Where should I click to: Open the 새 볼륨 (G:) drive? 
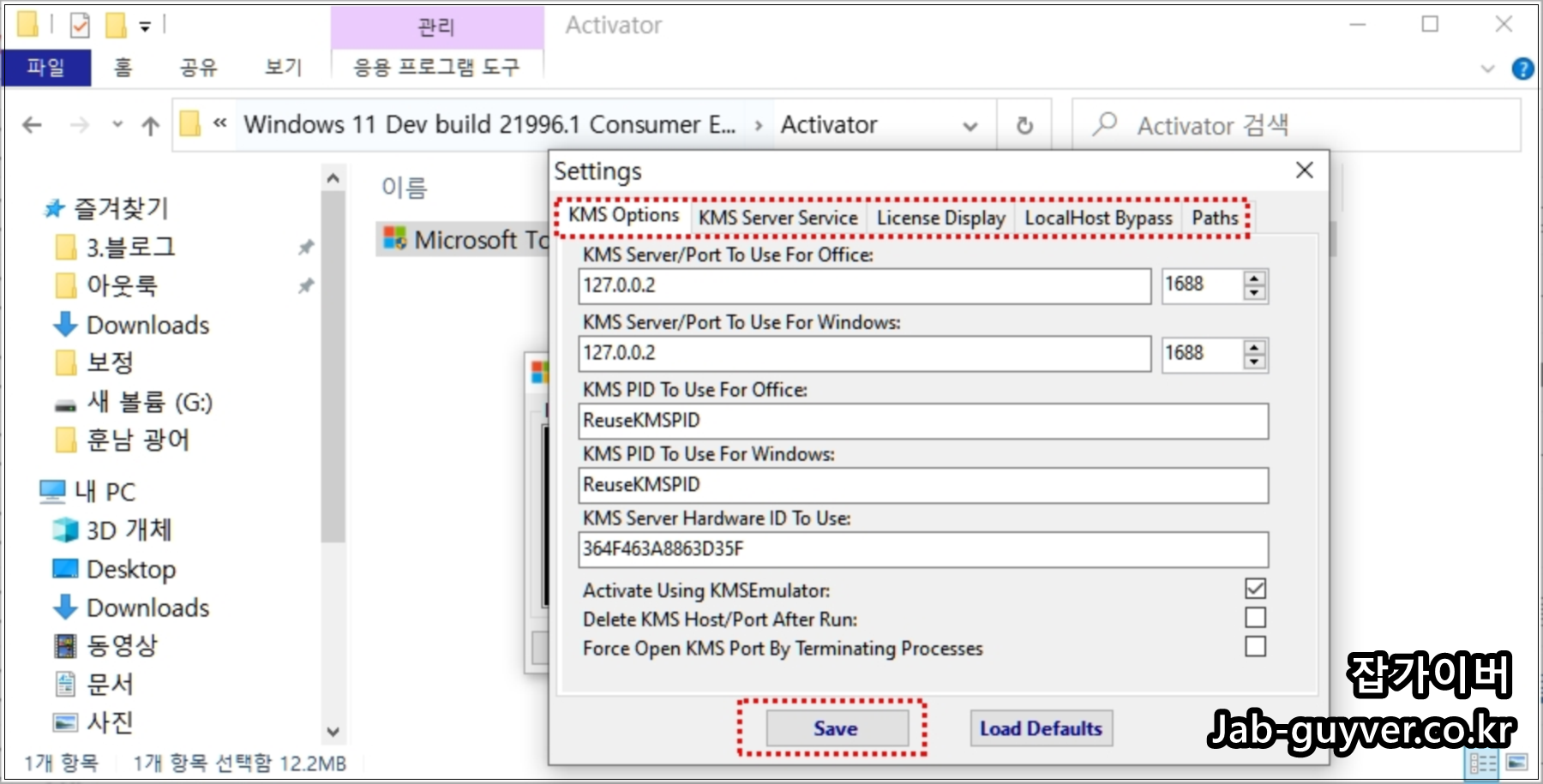149,402
